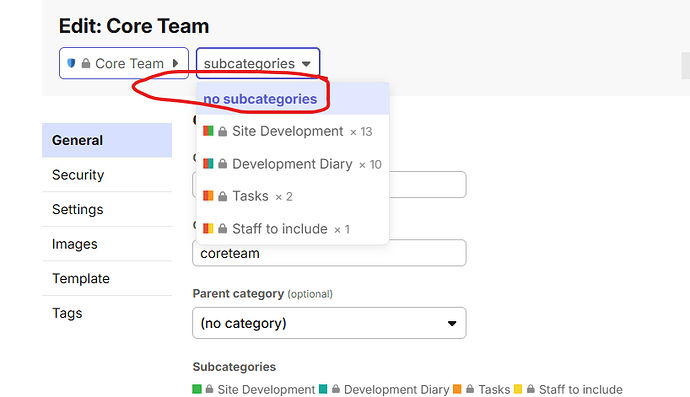Click the '× 13' count next to Site Development
Viewport: 690px width, 397px height.
click(x=361, y=132)
